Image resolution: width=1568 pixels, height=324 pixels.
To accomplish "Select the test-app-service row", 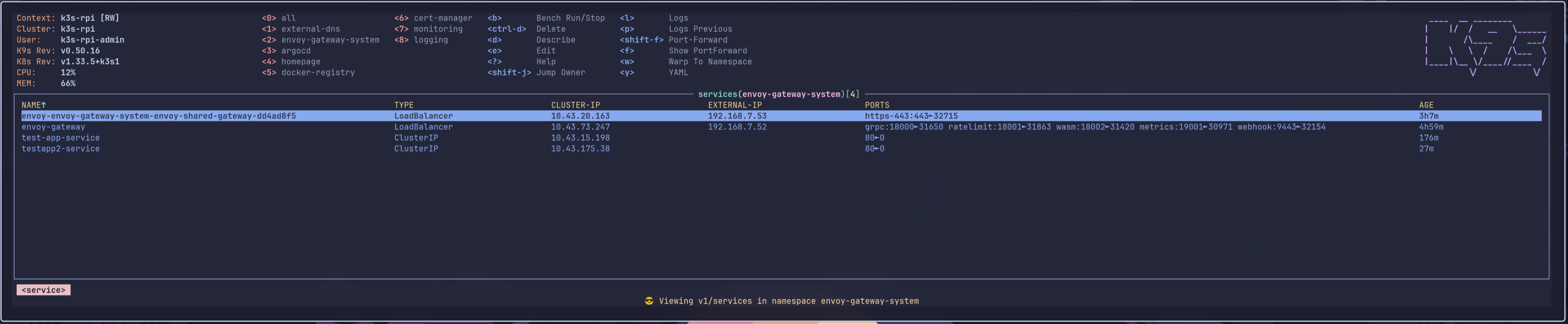I will click(x=61, y=138).
